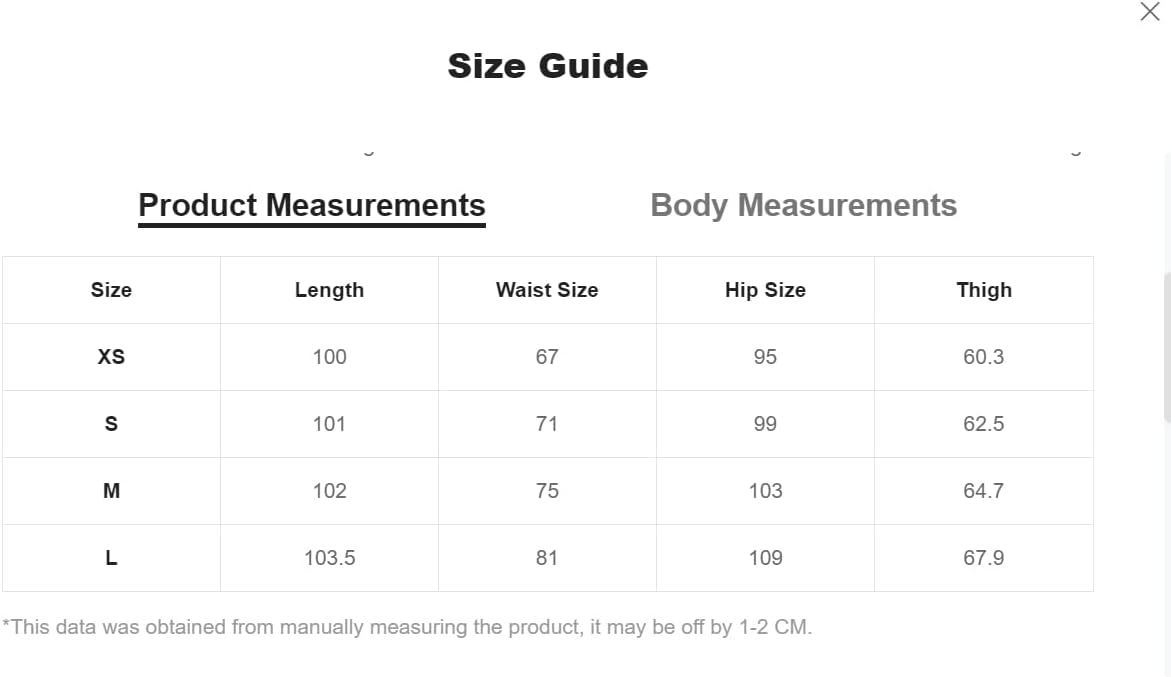Close the Size Guide dialog
The width and height of the screenshot is (1171, 677).
click(x=1149, y=11)
